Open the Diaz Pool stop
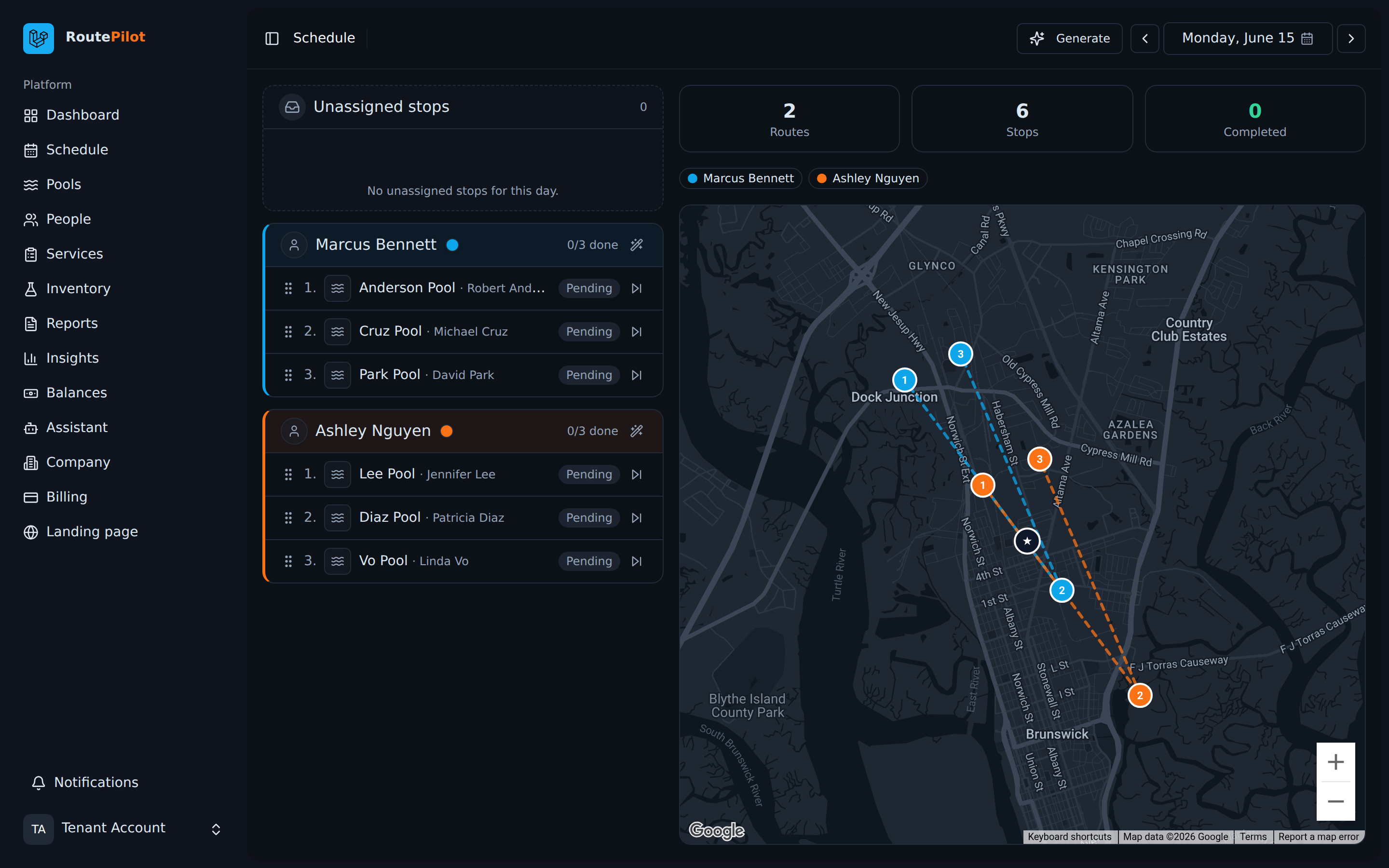This screenshot has height=868, width=1389. click(x=464, y=518)
